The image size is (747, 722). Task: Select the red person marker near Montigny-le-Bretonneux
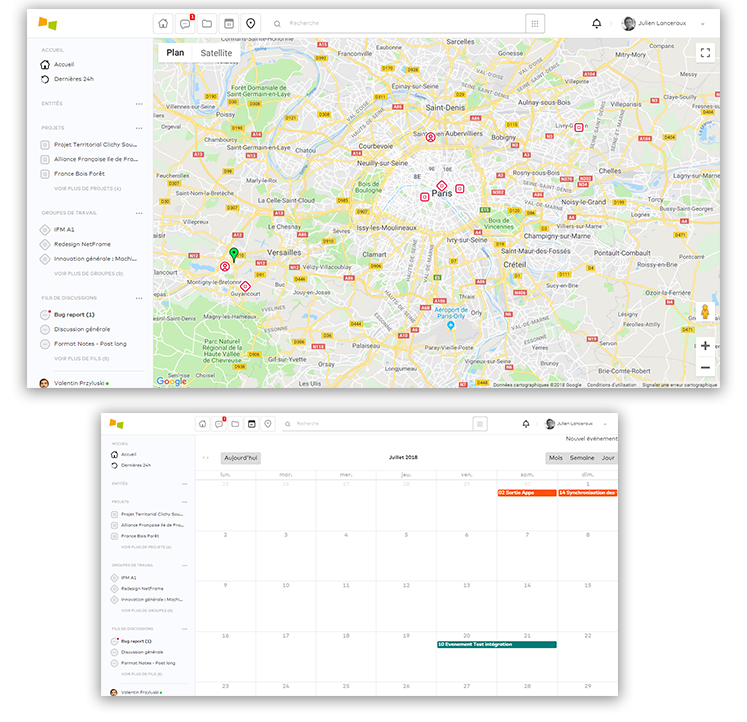(x=224, y=266)
